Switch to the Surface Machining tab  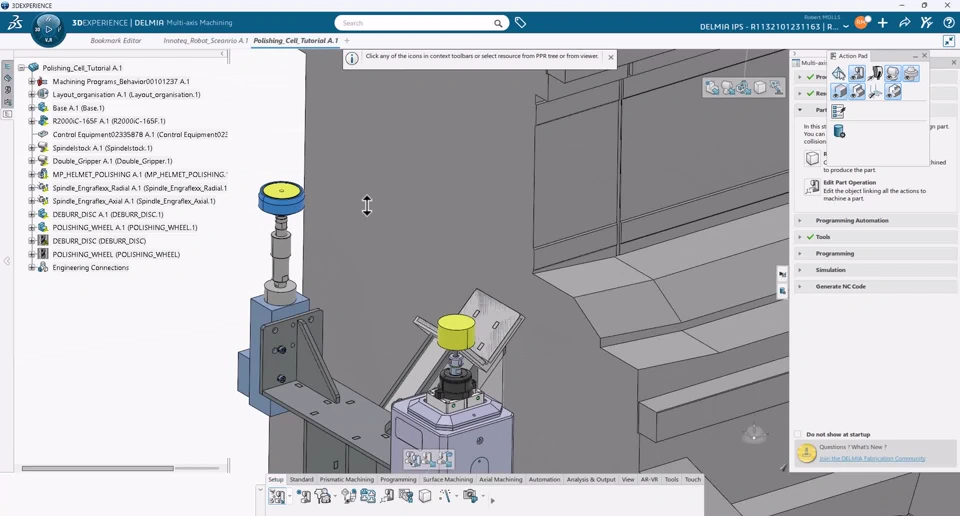coord(448,479)
